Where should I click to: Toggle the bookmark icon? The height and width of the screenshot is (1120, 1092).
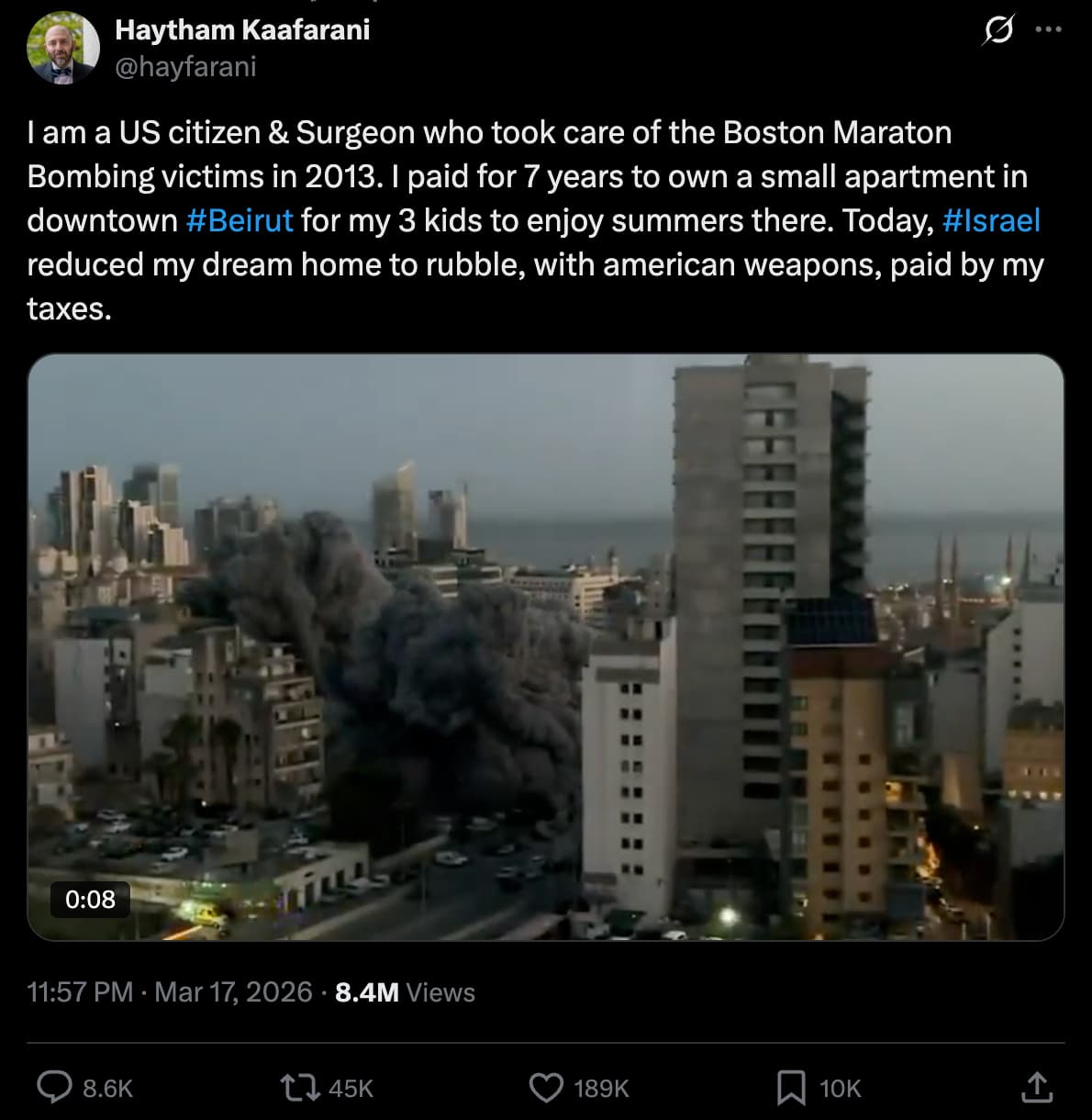pos(791,1088)
